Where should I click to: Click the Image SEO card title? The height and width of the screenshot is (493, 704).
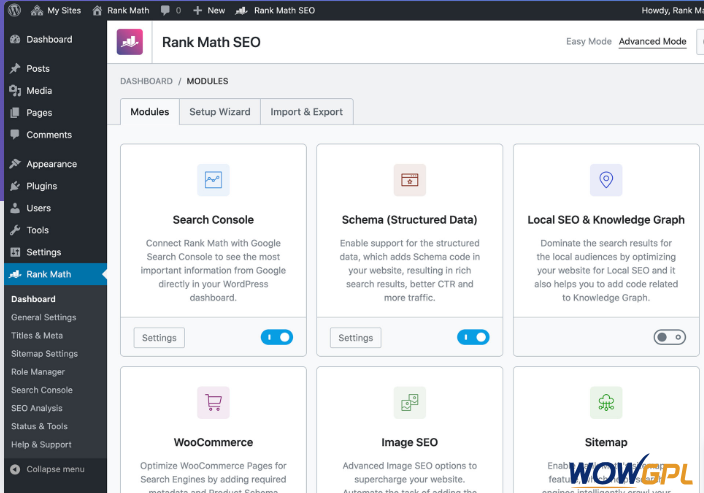pyautogui.click(x=409, y=442)
